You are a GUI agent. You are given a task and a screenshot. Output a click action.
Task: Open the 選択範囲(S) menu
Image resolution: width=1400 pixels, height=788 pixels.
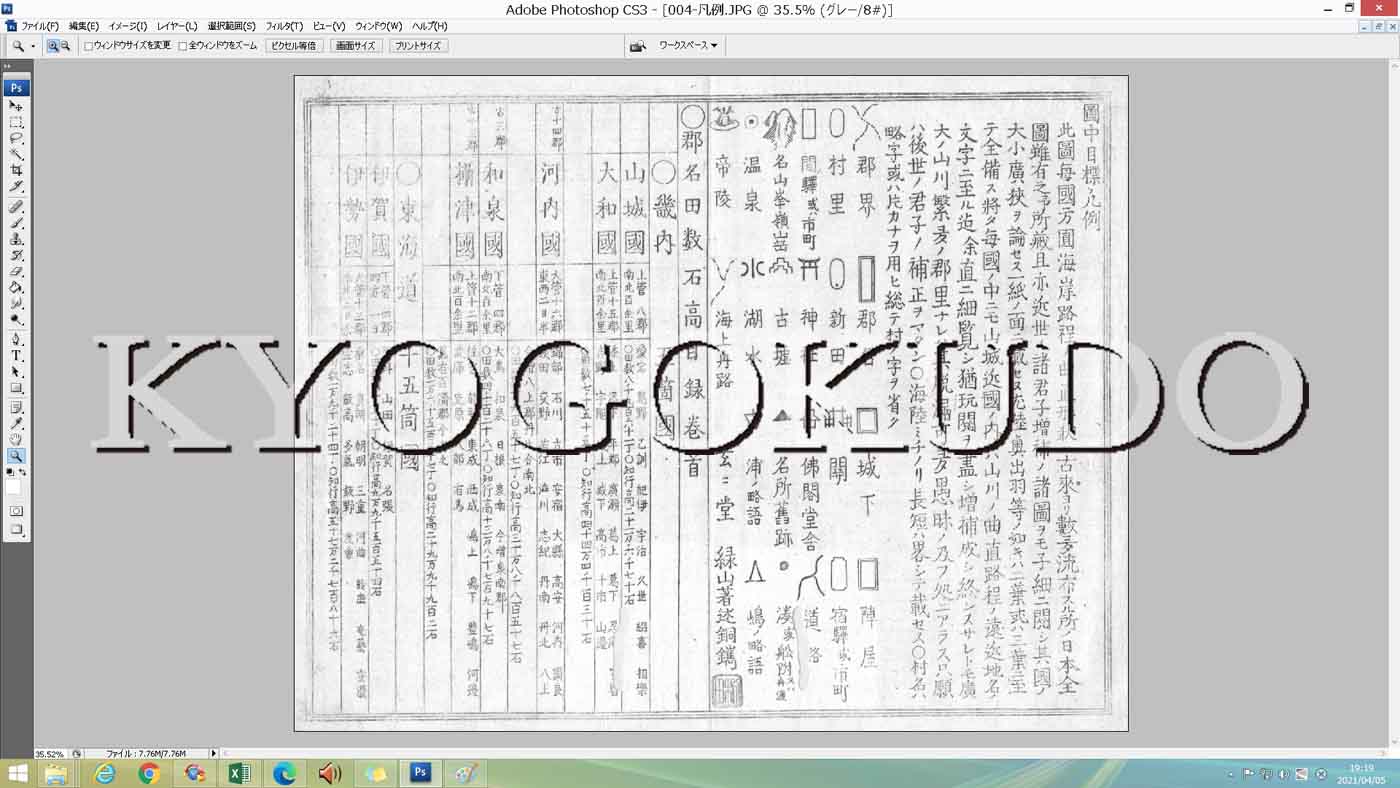[x=232, y=26]
